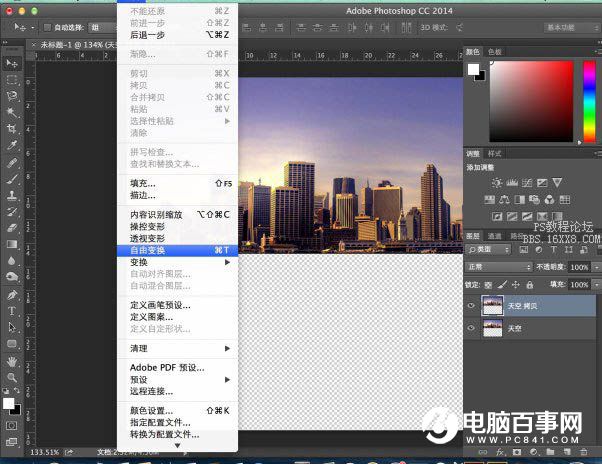The image size is (602, 464).
Task: Enable the 自动选择 checkbox
Action: click(x=47, y=27)
